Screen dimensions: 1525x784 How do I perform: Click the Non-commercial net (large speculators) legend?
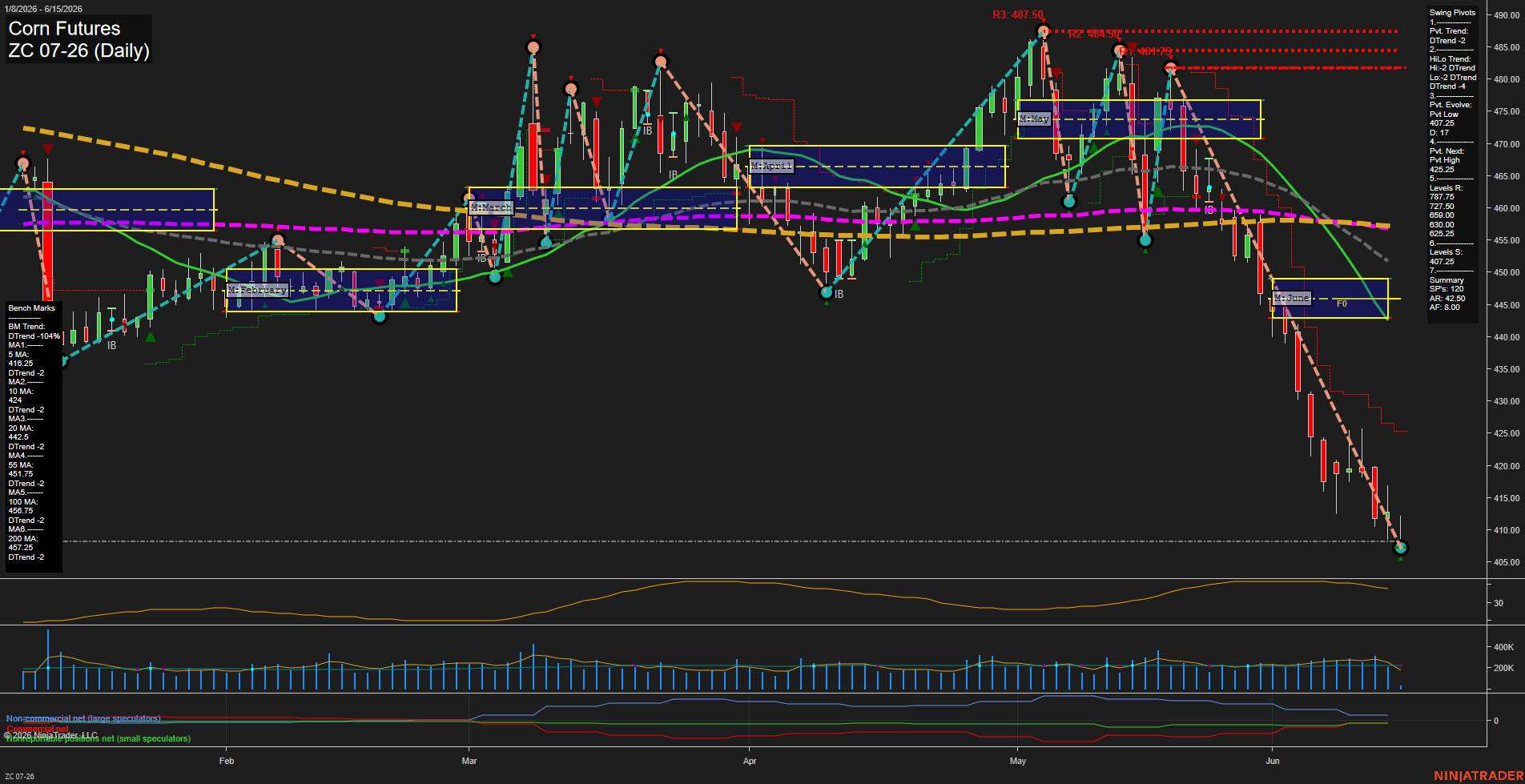click(83, 718)
